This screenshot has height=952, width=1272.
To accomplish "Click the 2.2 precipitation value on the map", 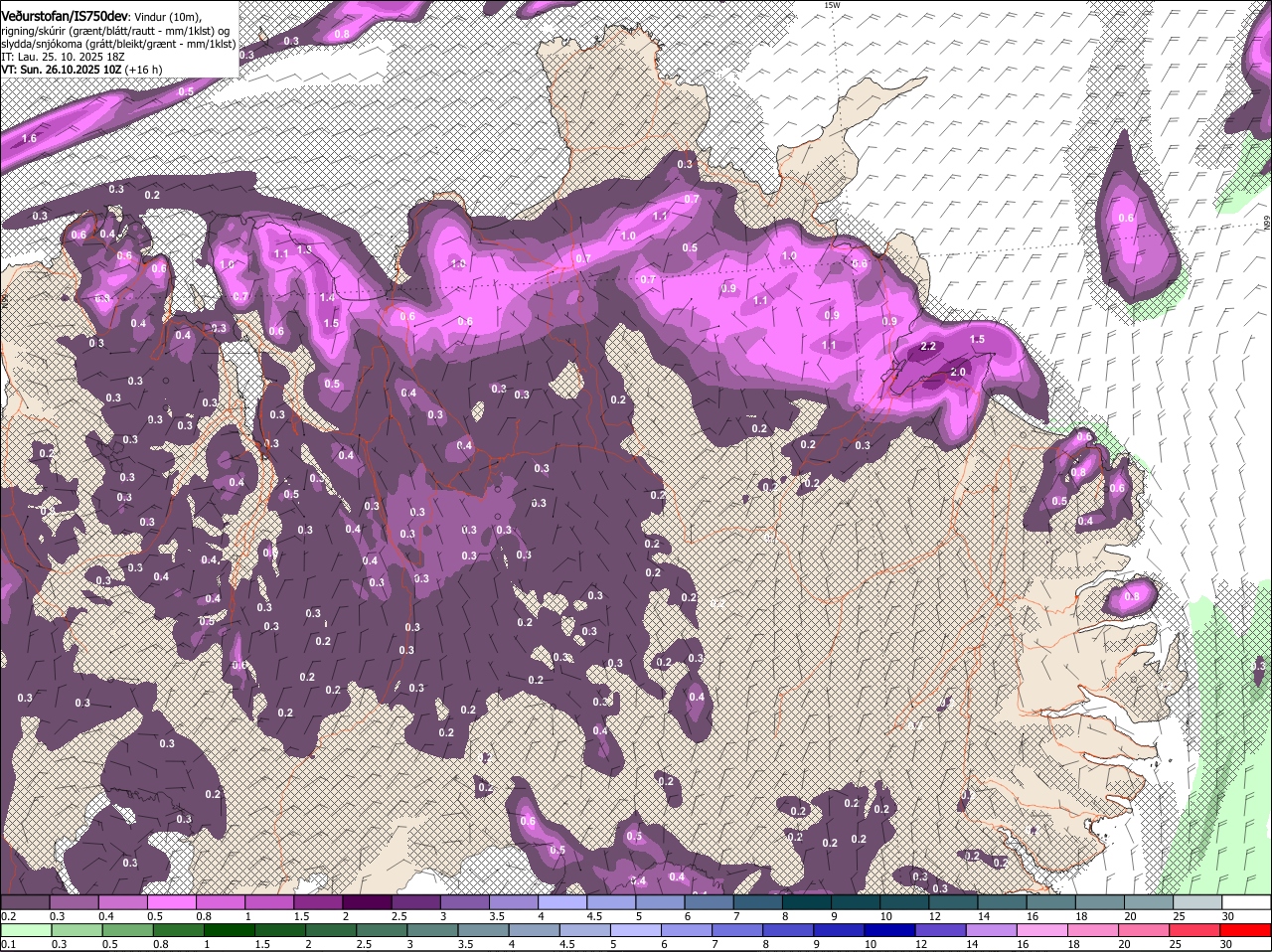I will point(929,346).
